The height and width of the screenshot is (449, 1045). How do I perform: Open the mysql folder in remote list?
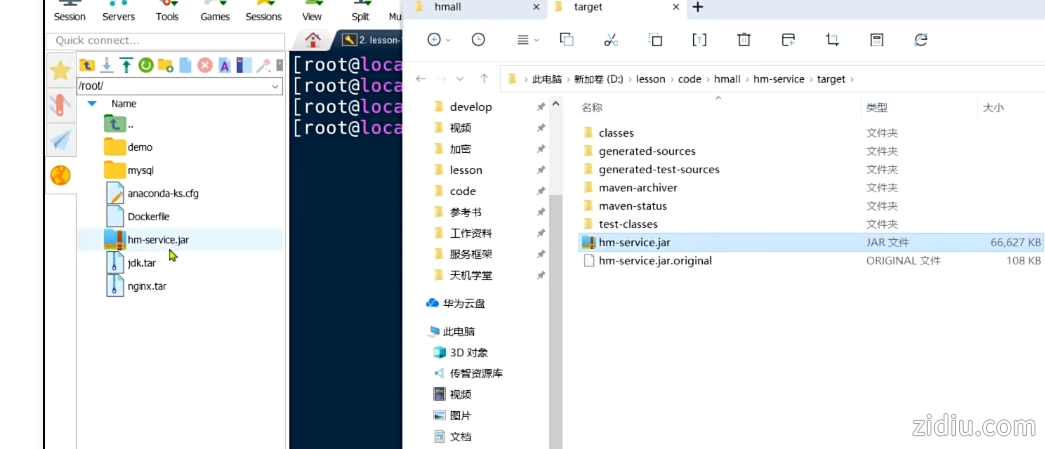coord(140,170)
